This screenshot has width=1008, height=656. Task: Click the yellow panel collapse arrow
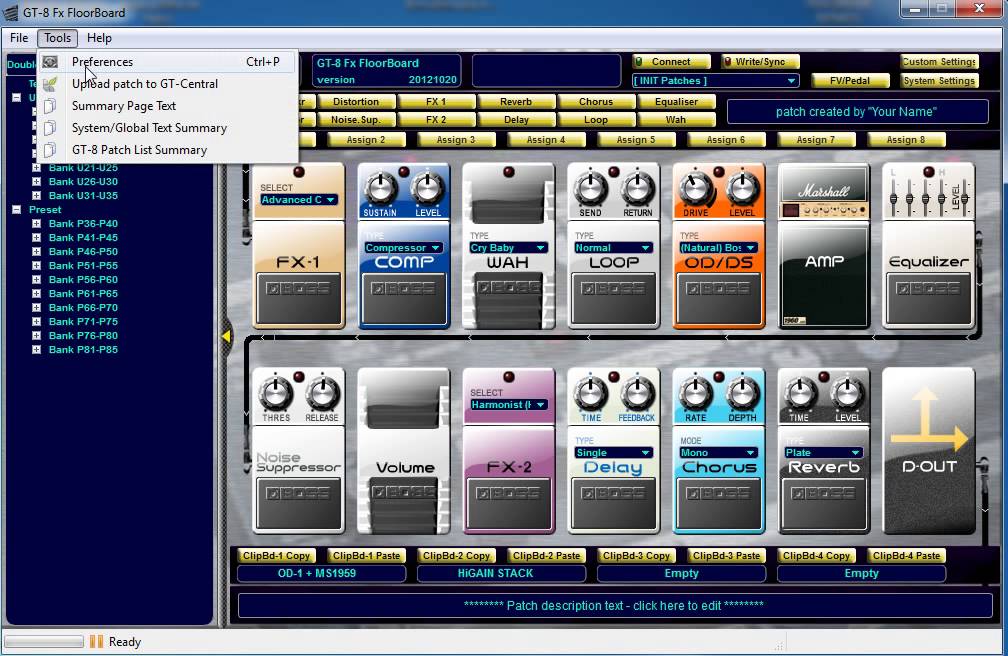click(x=226, y=336)
